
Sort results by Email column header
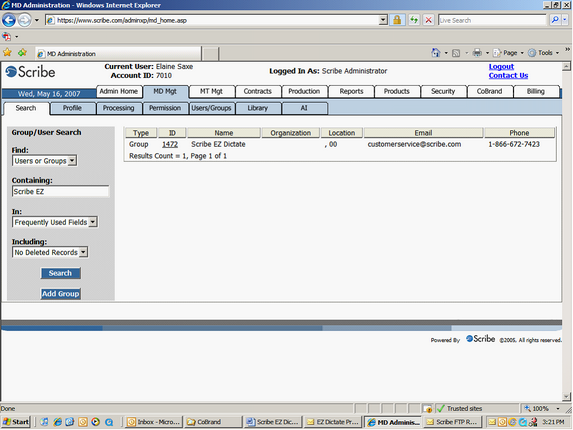423,133
